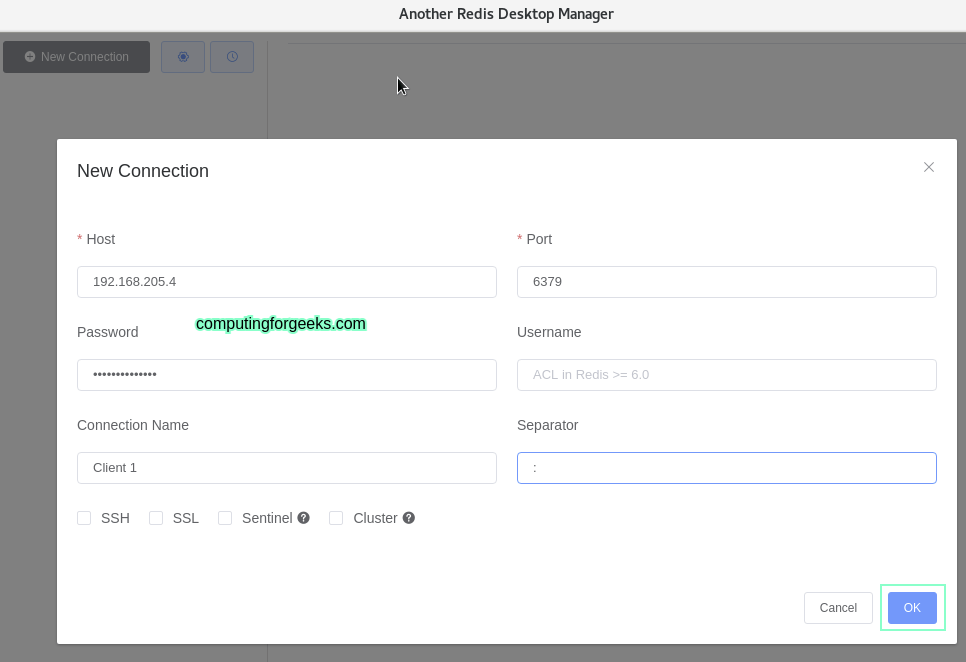Toggle the Sentinel checkbox
Screen dimensions: 966x662
point(225,518)
